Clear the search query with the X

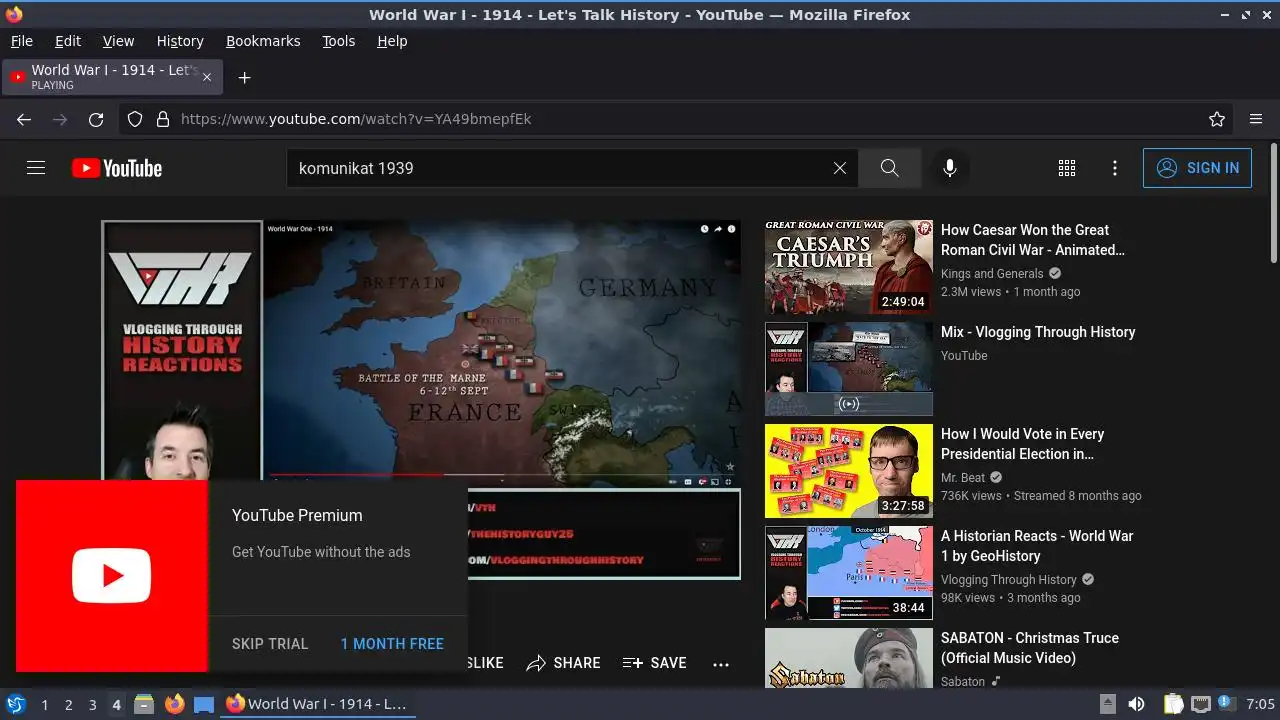point(840,168)
